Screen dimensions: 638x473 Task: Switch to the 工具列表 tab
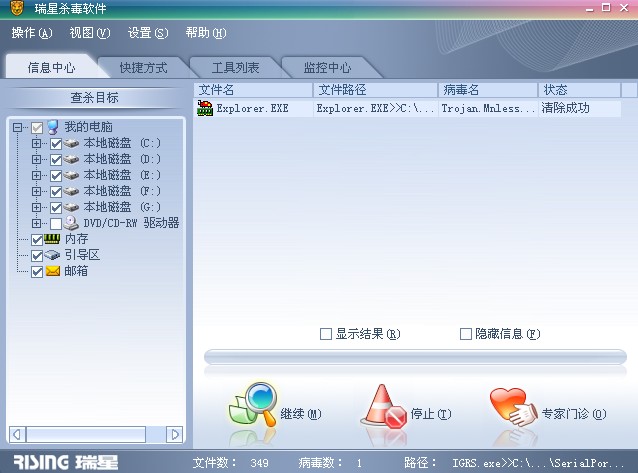[235, 68]
